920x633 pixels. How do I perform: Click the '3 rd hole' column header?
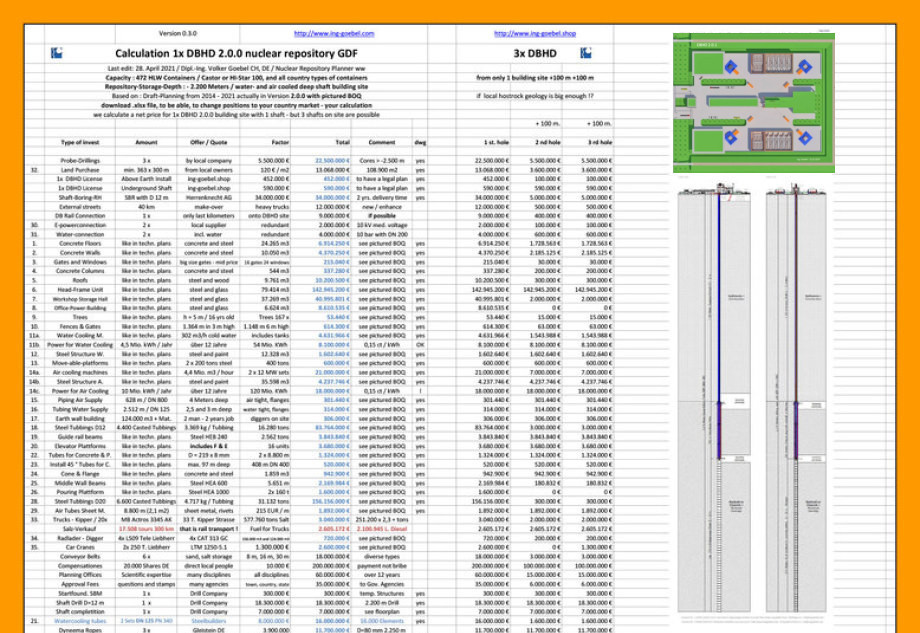click(x=599, y=143)
